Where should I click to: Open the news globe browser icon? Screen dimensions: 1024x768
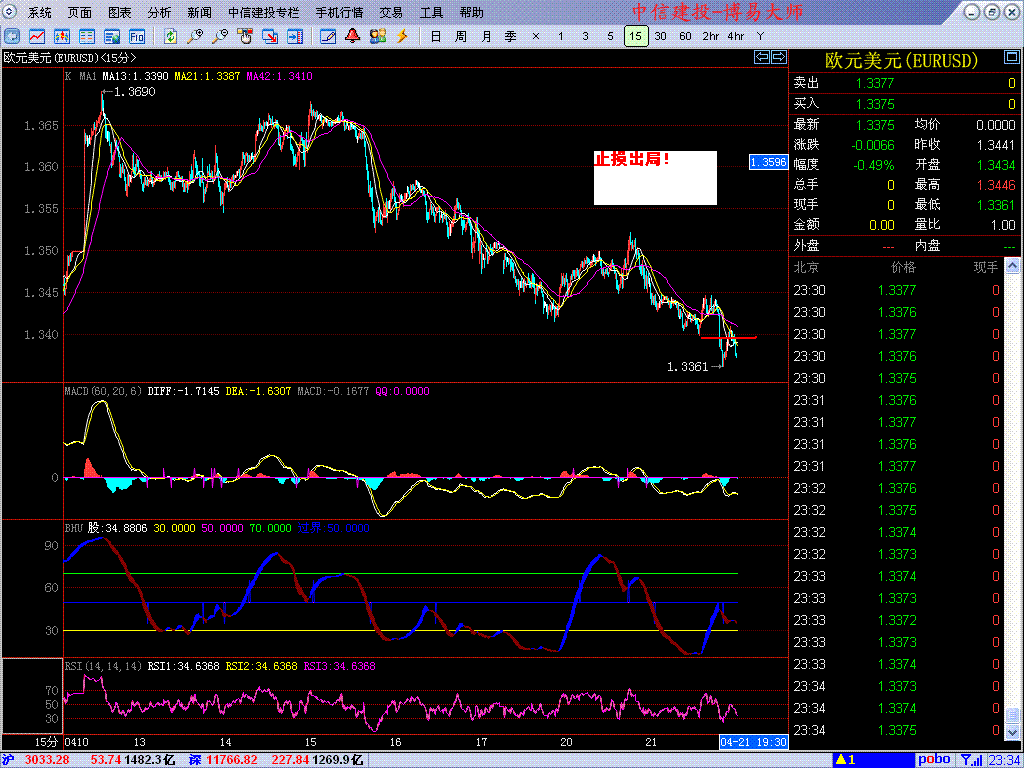click(112, 36)
